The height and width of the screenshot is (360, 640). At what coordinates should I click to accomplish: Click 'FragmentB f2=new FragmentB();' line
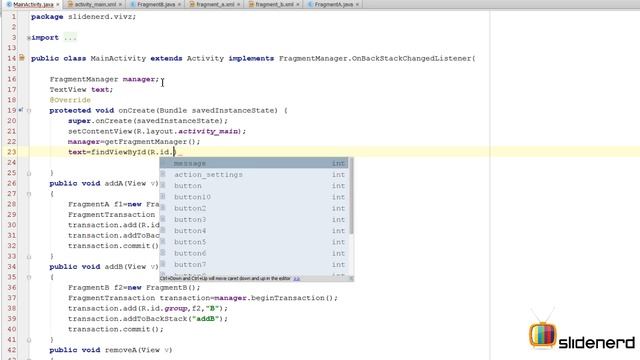(134, 287)
